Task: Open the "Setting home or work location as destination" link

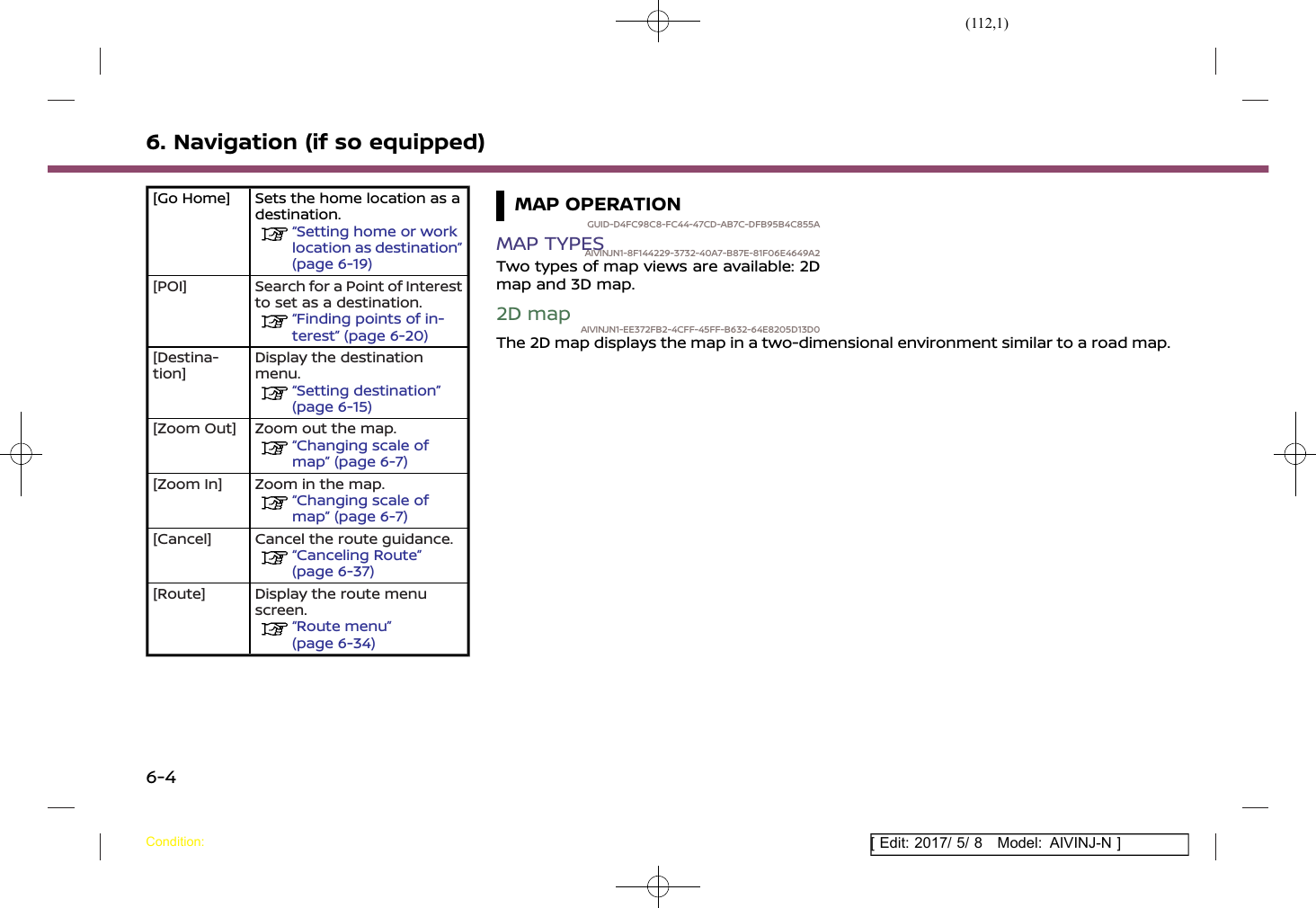Action: click(377, 247)
